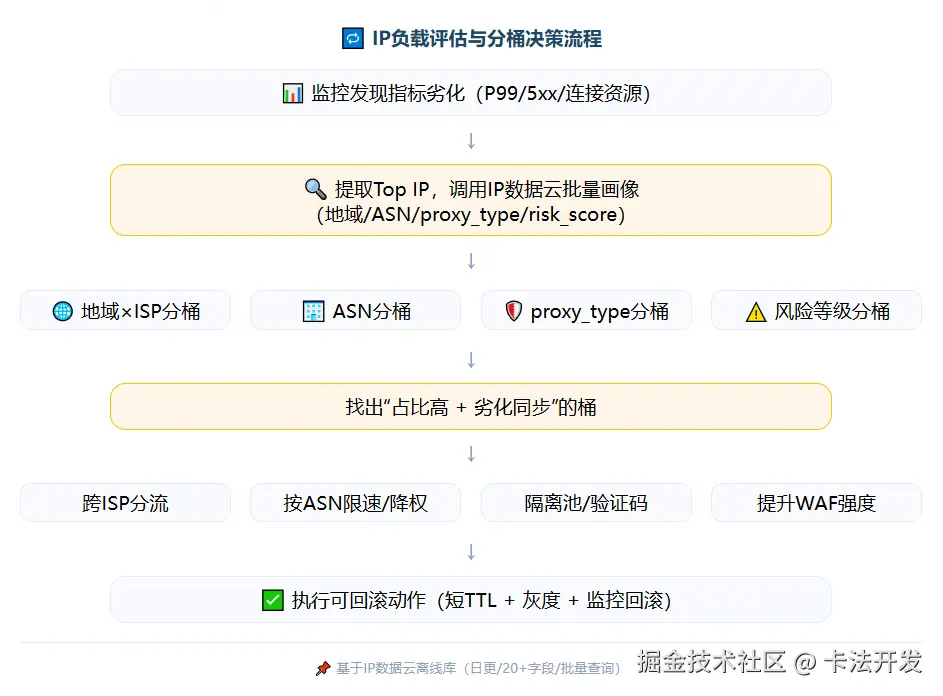Select the 隔离池/验证码 action box
The image size is (943, 696).
coord(586,503)
